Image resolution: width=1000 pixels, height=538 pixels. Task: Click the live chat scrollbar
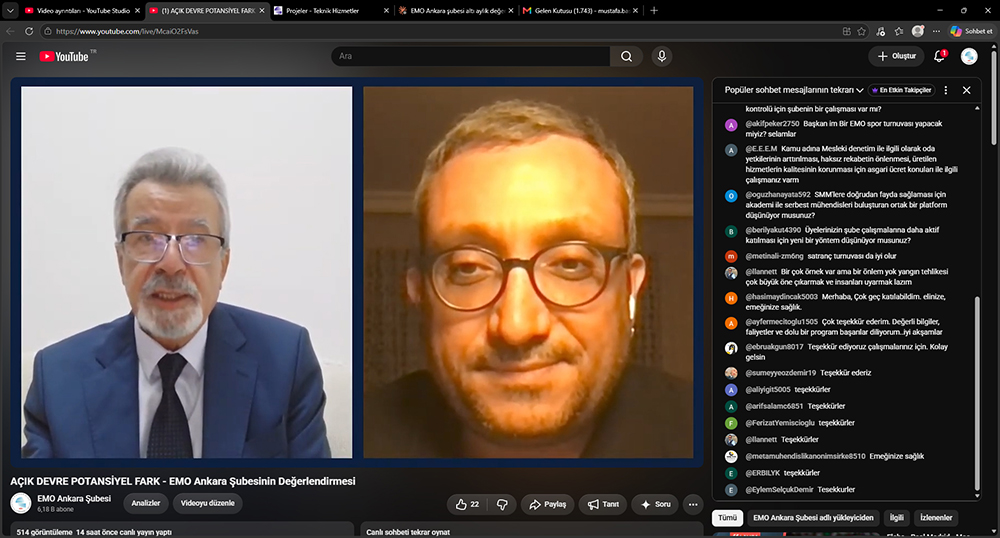click(977, 394)
